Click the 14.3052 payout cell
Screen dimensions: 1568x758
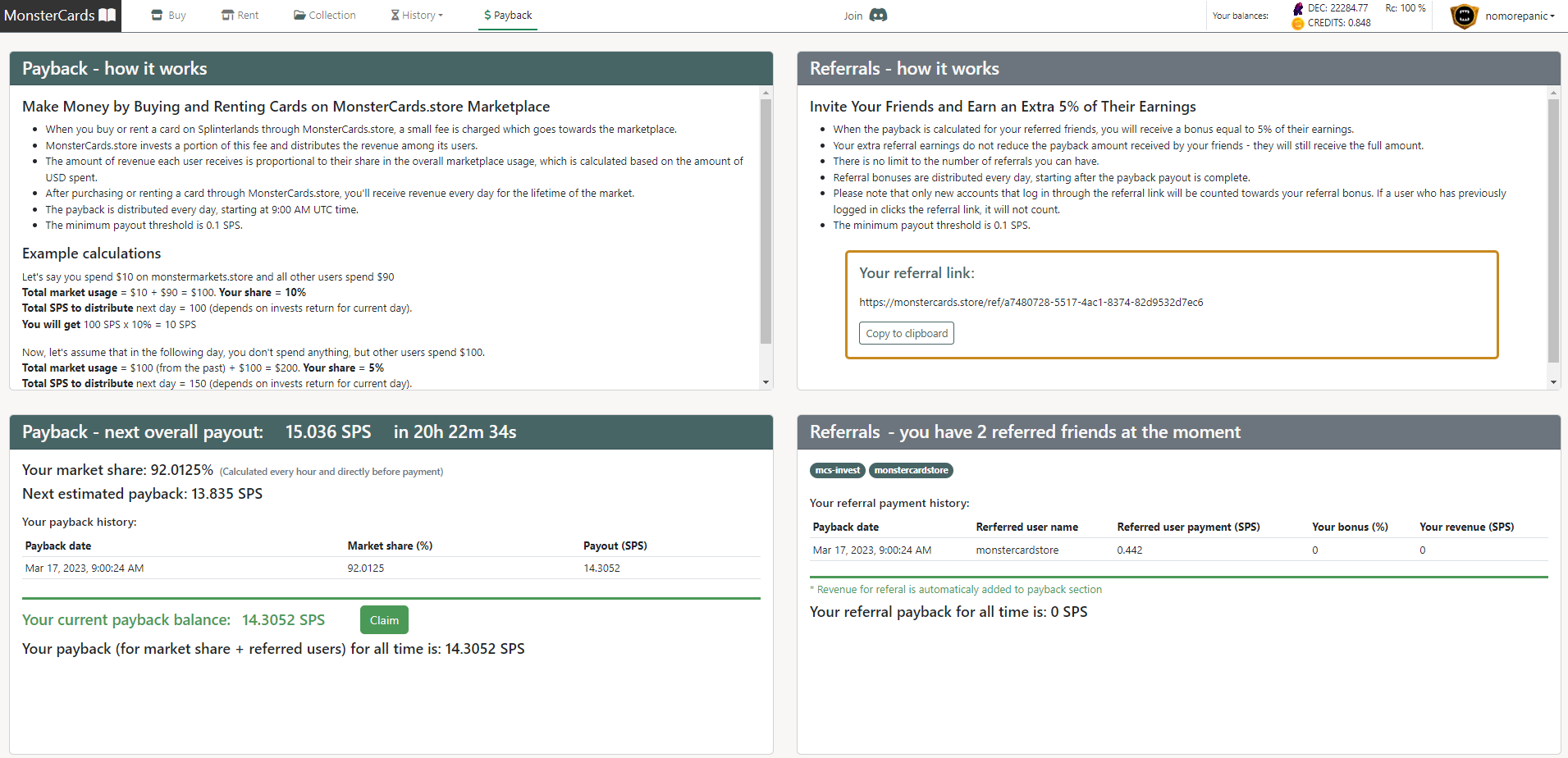click(x=601, y=568)
